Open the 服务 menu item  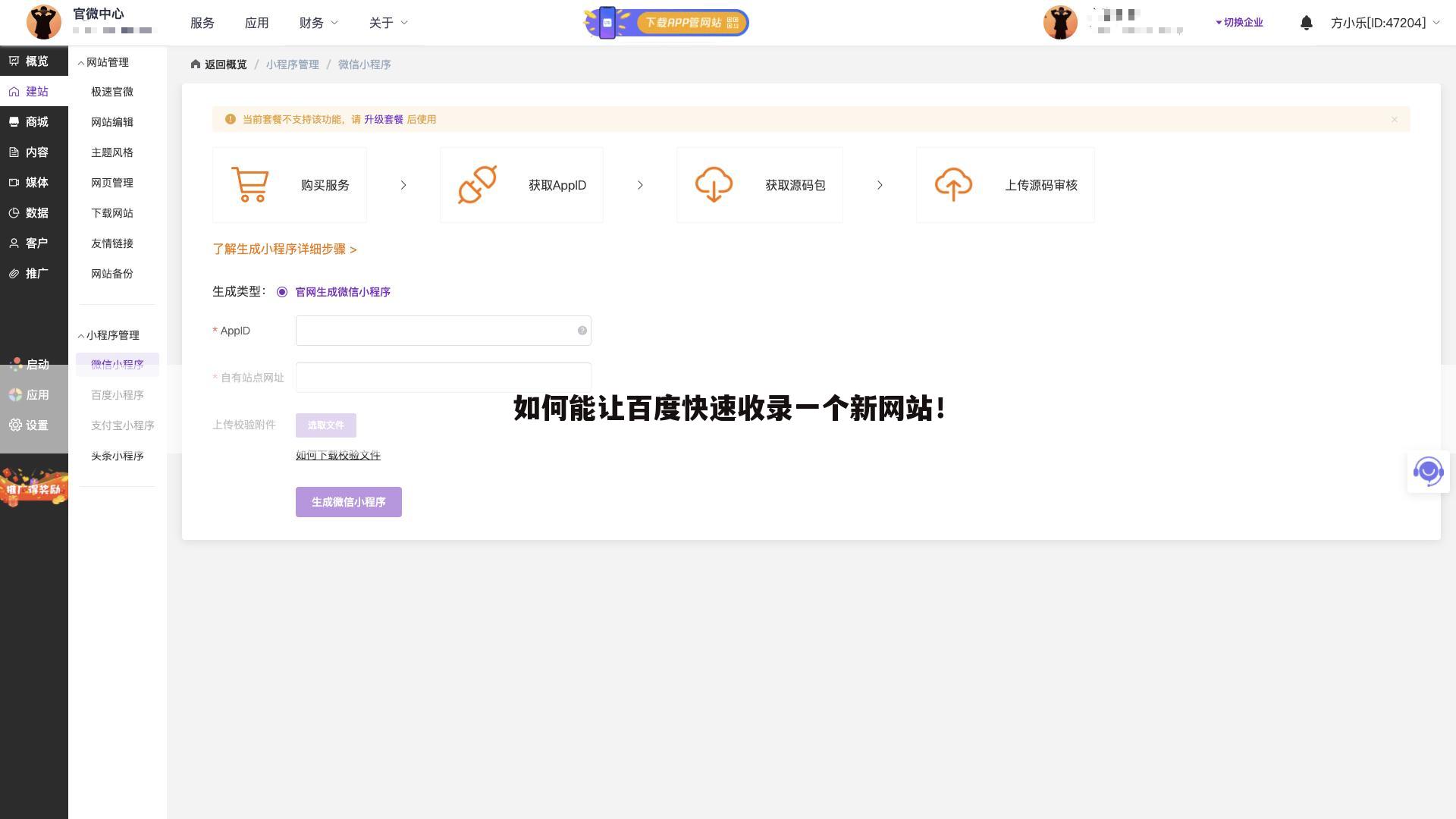(202, 23)
